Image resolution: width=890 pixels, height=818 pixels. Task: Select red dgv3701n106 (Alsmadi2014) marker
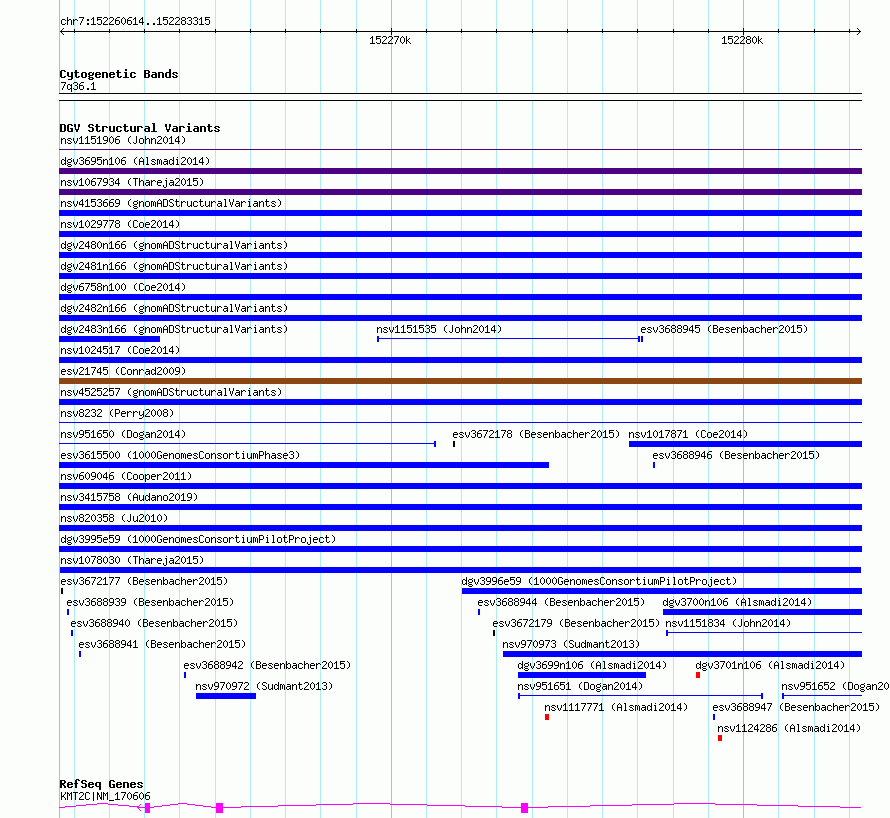coord(698,675)
